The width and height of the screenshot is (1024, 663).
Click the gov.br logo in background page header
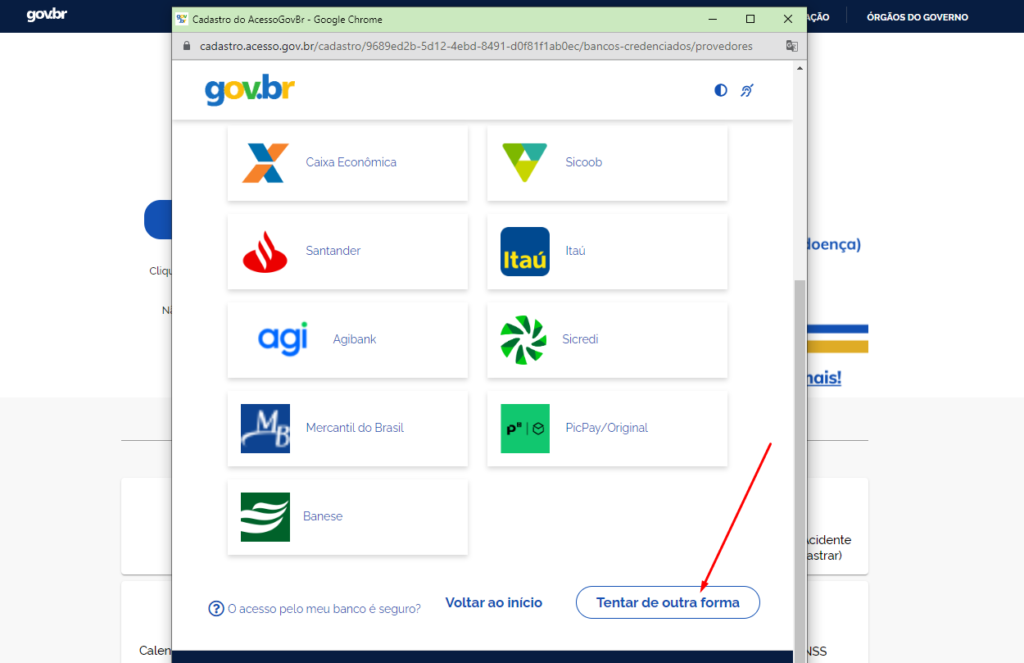[46, 14]
